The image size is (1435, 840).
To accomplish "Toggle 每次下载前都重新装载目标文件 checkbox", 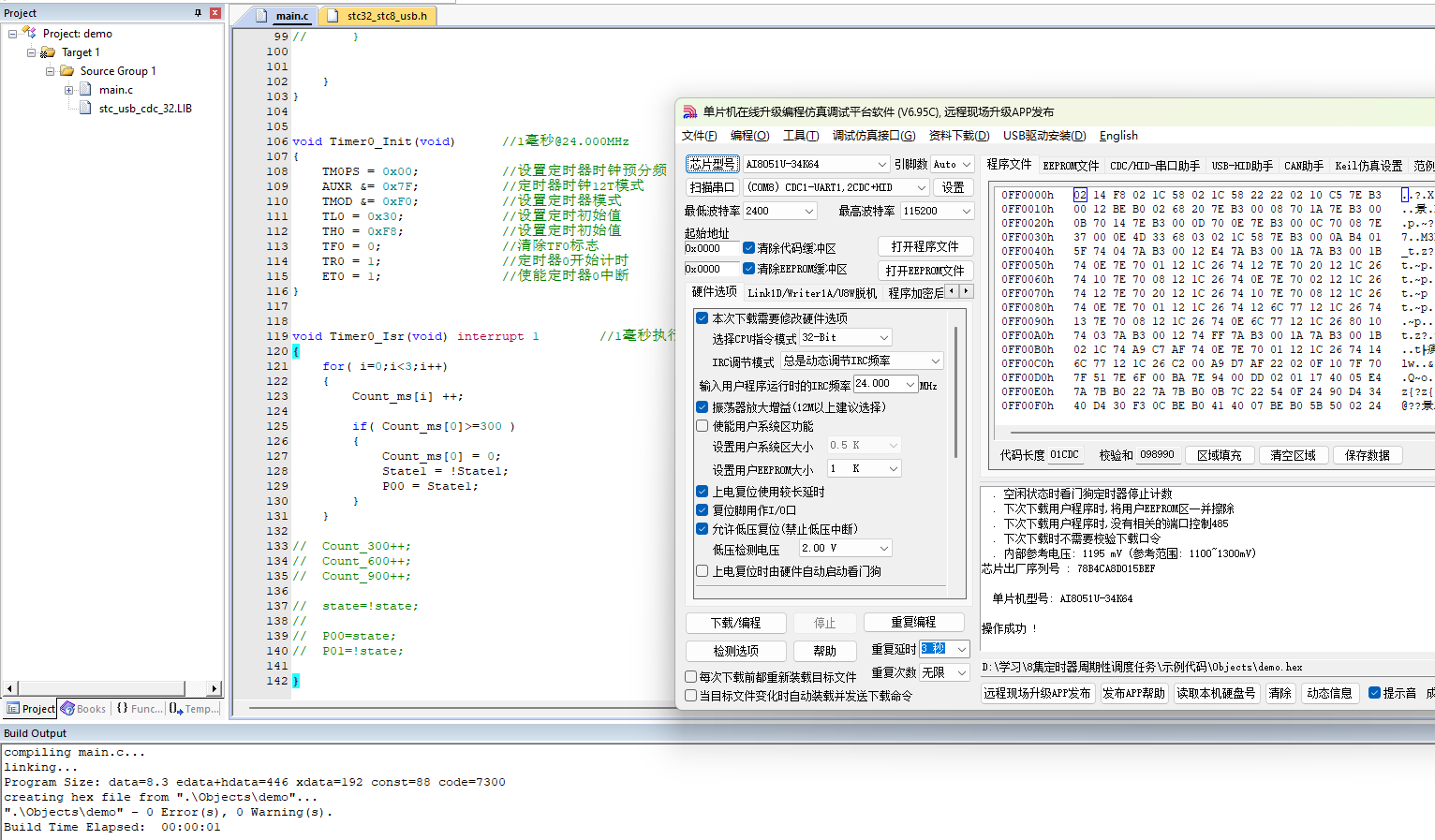I will (690, 677).
